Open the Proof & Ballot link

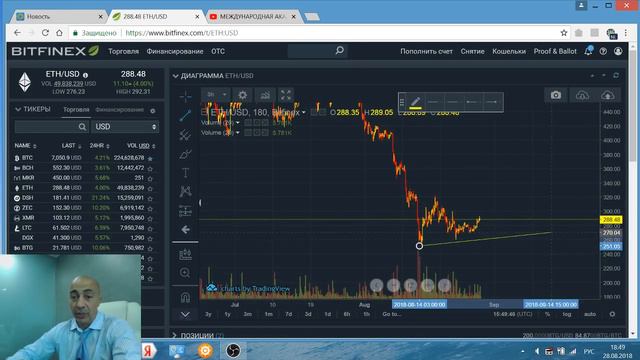[x=555, y=51]
